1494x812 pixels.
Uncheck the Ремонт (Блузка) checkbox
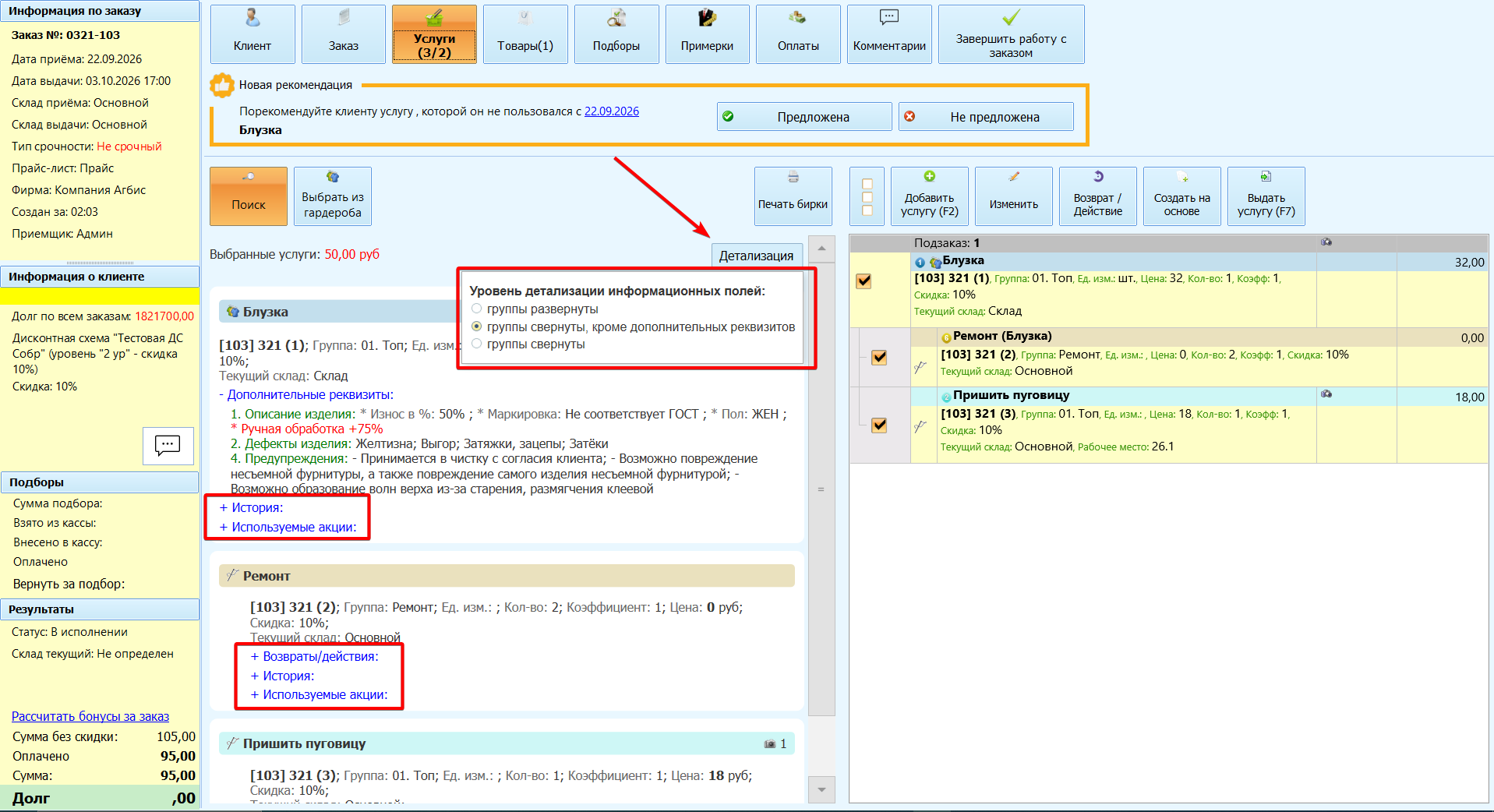point(879,357)
